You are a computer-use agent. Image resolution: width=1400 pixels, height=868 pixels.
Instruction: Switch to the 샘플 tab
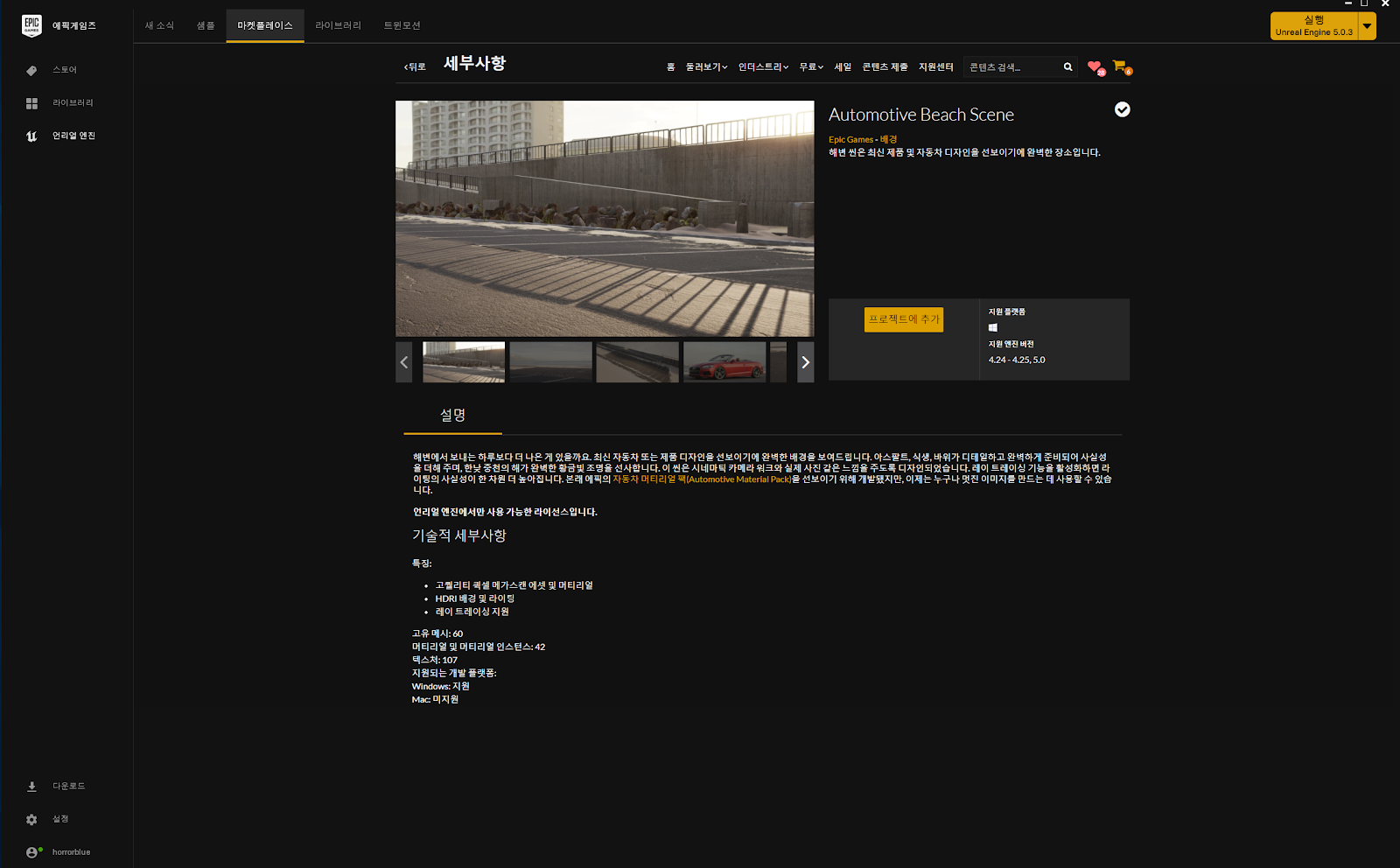206,26
